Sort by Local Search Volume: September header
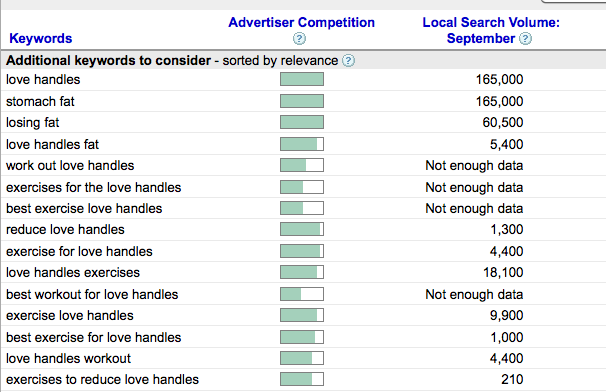The image size is (606, 392). [x=491, y=30]
